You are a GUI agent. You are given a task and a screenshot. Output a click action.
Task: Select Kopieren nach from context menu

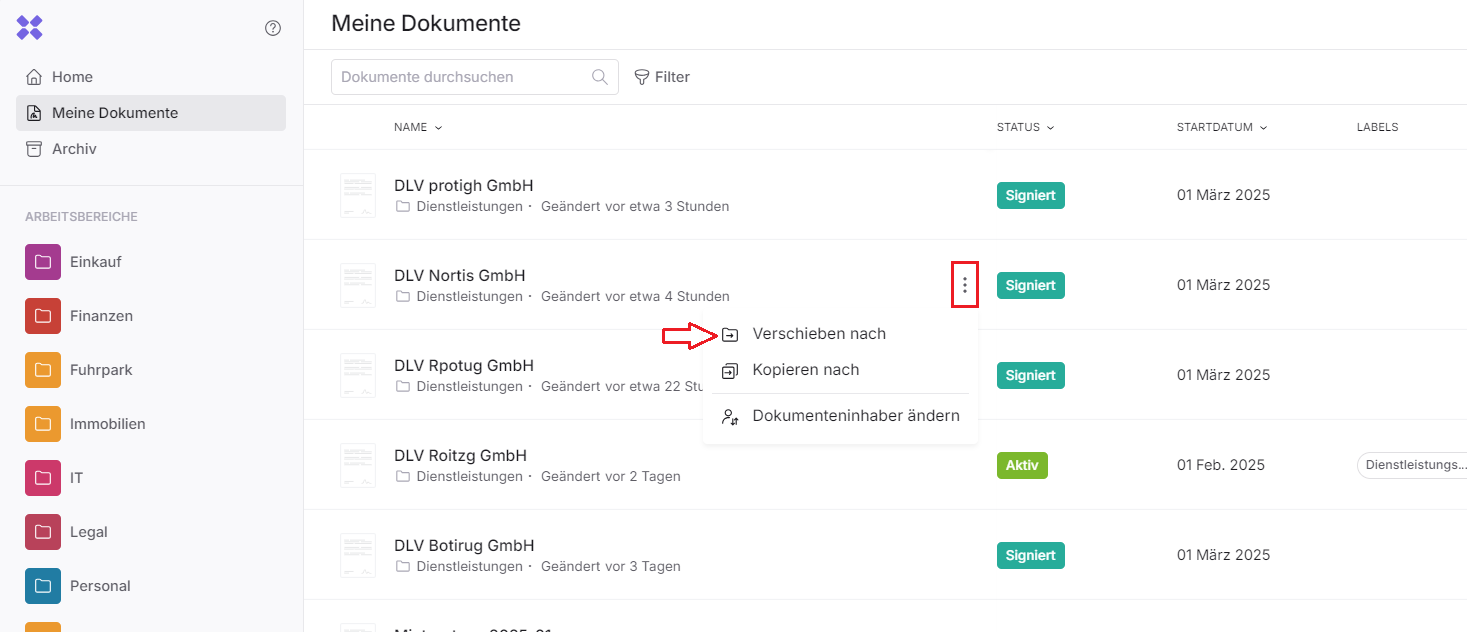click(805, 370)
